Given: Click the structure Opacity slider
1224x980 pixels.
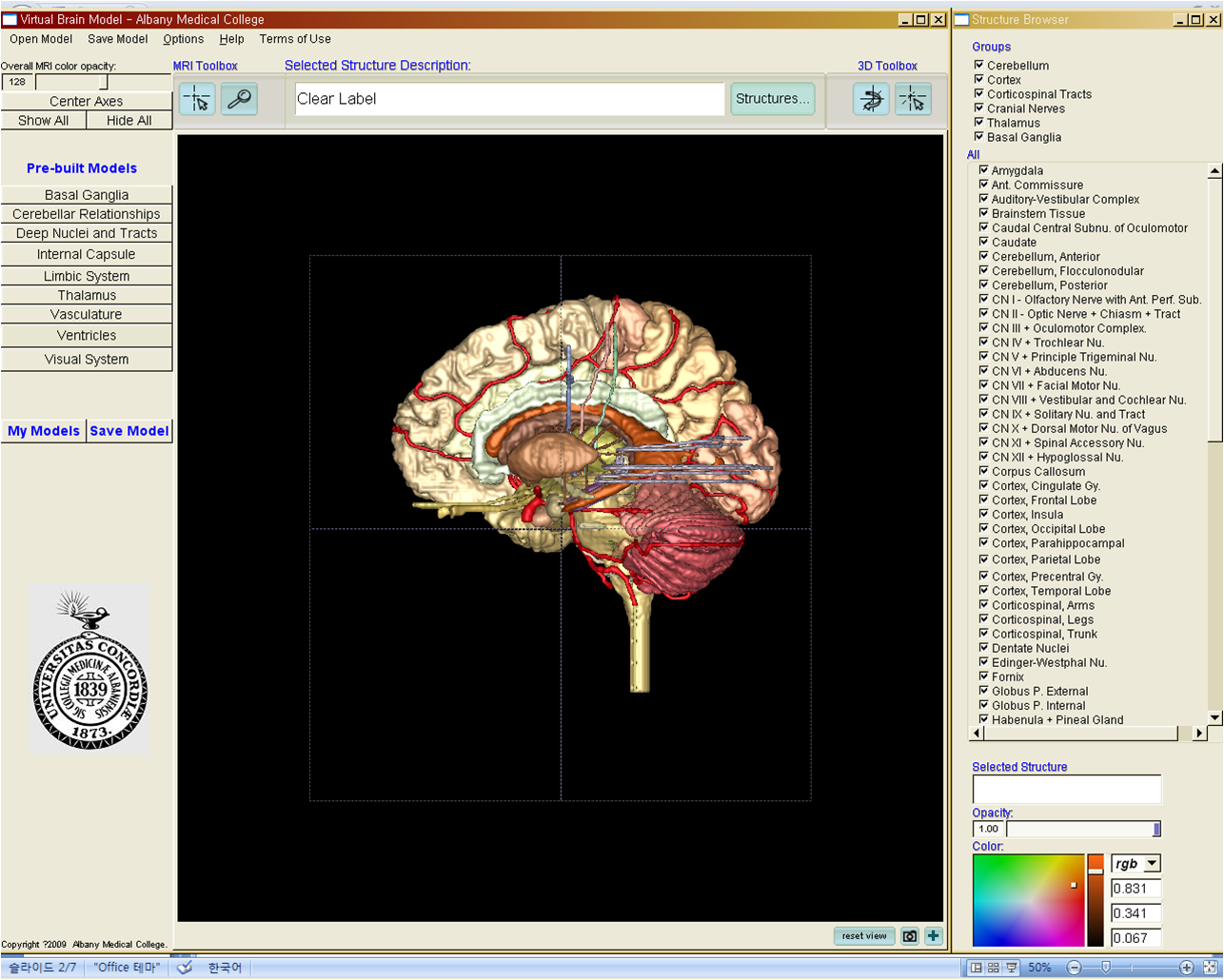Looking at the screenshot, I should (1083, 829).
